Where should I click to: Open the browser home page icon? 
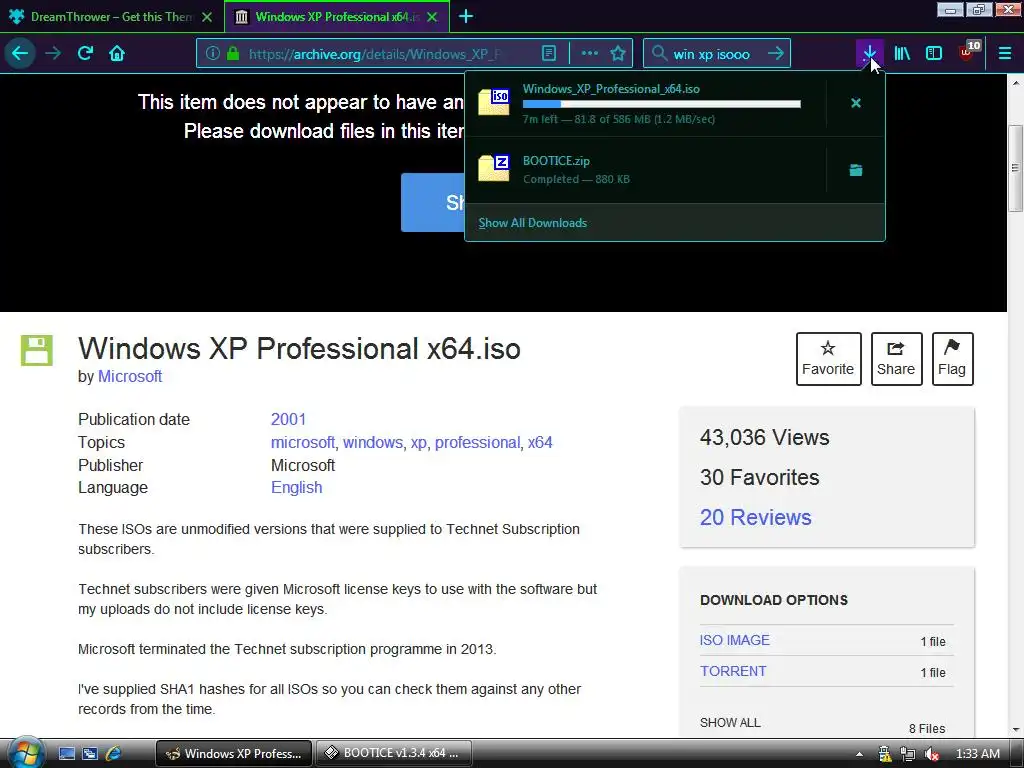(117, 53)
